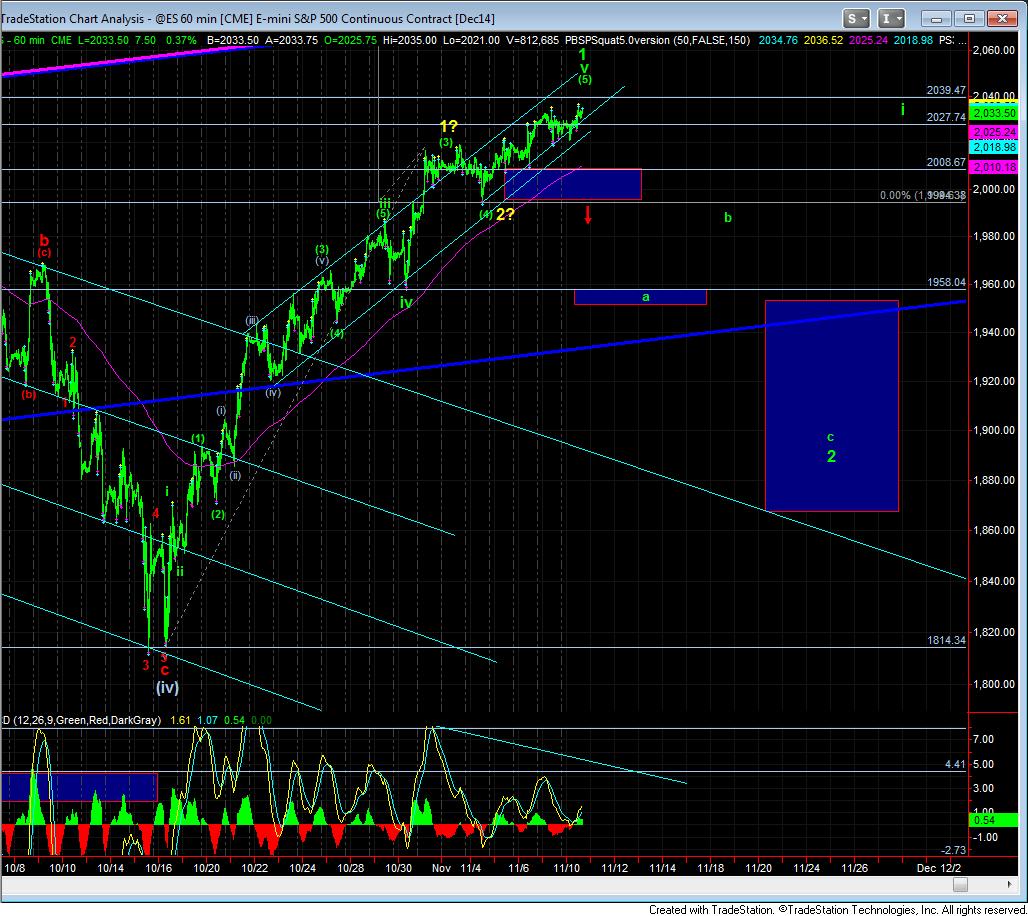Click the cyan 2034.76 indicator value
The height and width of the screenshot is (916, 1028).
(x=778, y=40)
